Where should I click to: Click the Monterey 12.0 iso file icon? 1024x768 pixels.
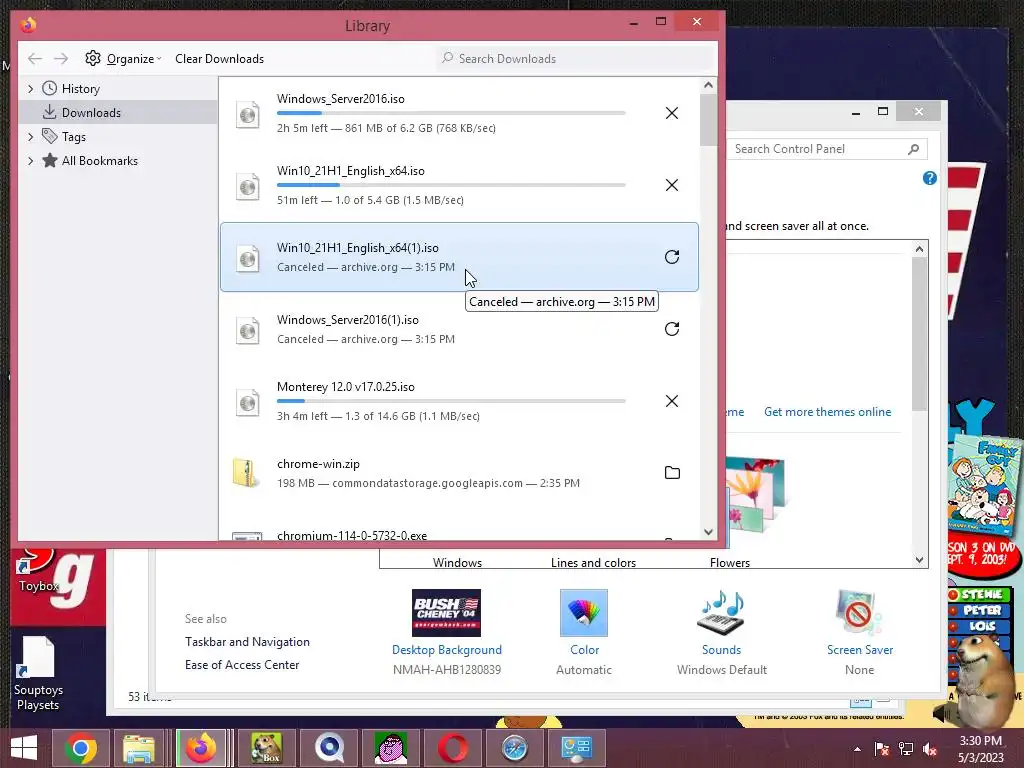click(248, 402)
